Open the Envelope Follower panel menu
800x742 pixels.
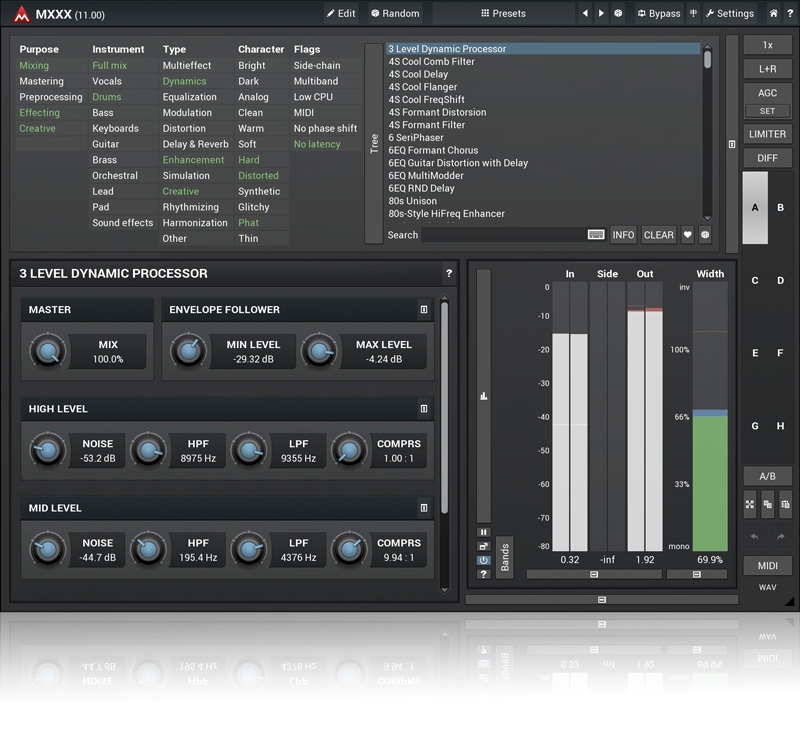tap(424, 310)
